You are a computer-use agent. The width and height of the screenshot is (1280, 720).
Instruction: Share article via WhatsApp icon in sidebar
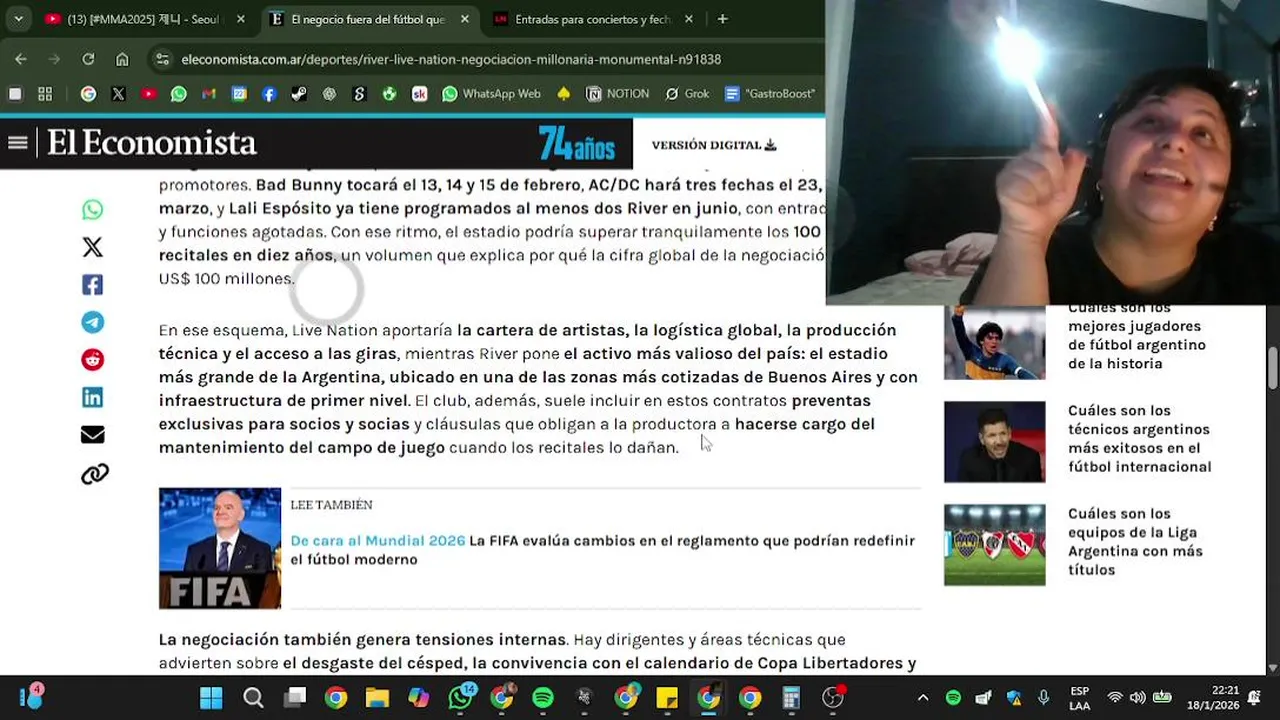[92, 210]
